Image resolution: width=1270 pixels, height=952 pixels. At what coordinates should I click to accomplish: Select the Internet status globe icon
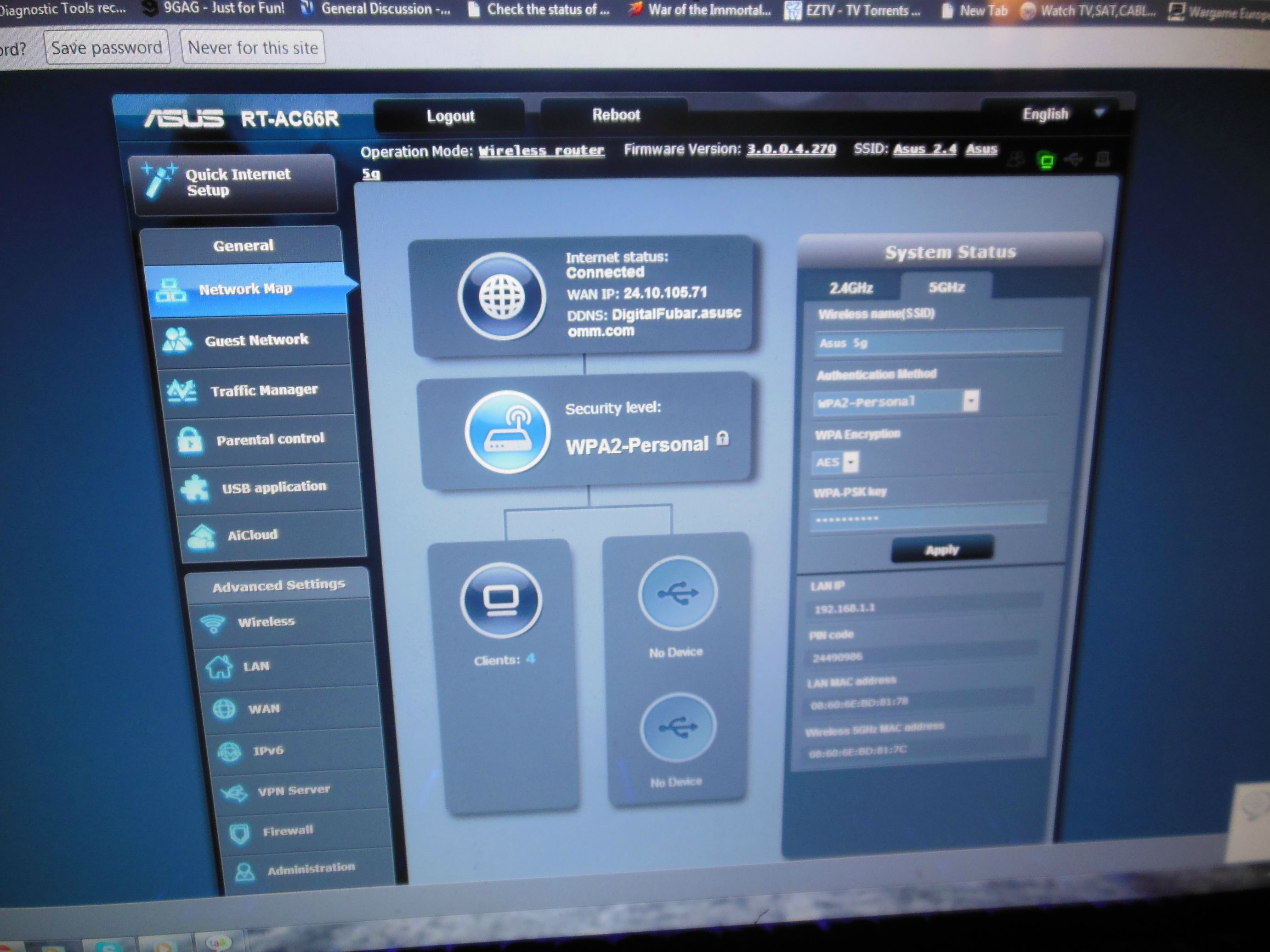(x=502, y=296)
